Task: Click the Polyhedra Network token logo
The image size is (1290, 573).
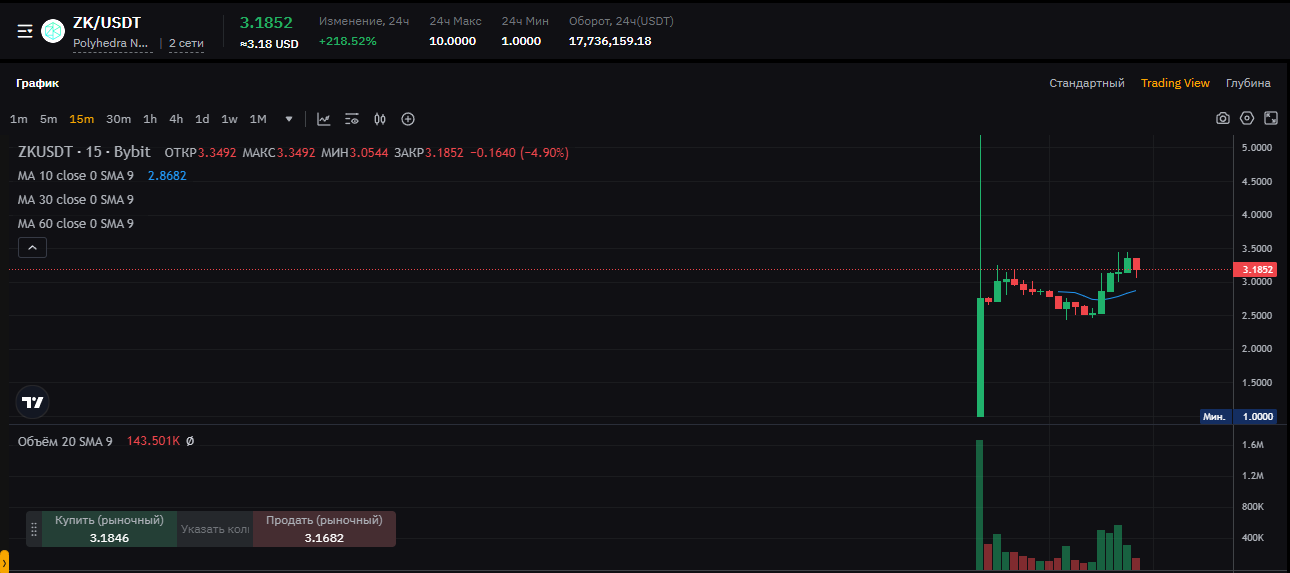Action: point(53,31)
